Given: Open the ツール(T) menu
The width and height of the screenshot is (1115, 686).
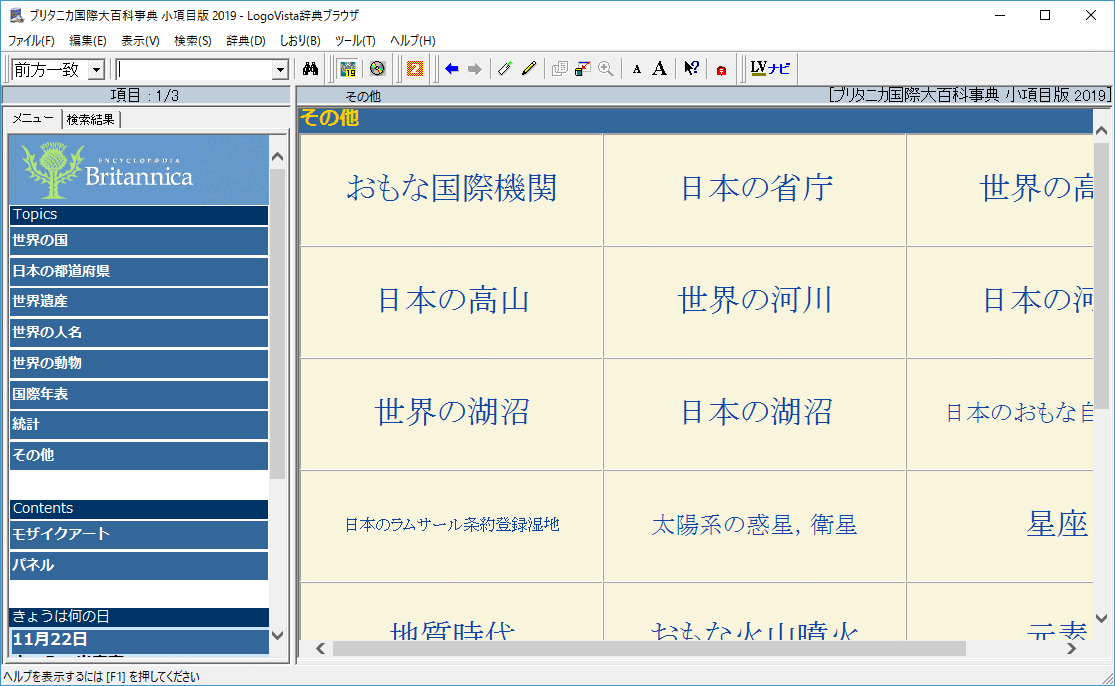Looking at the screenshot, I should click(x=355, y=41).
